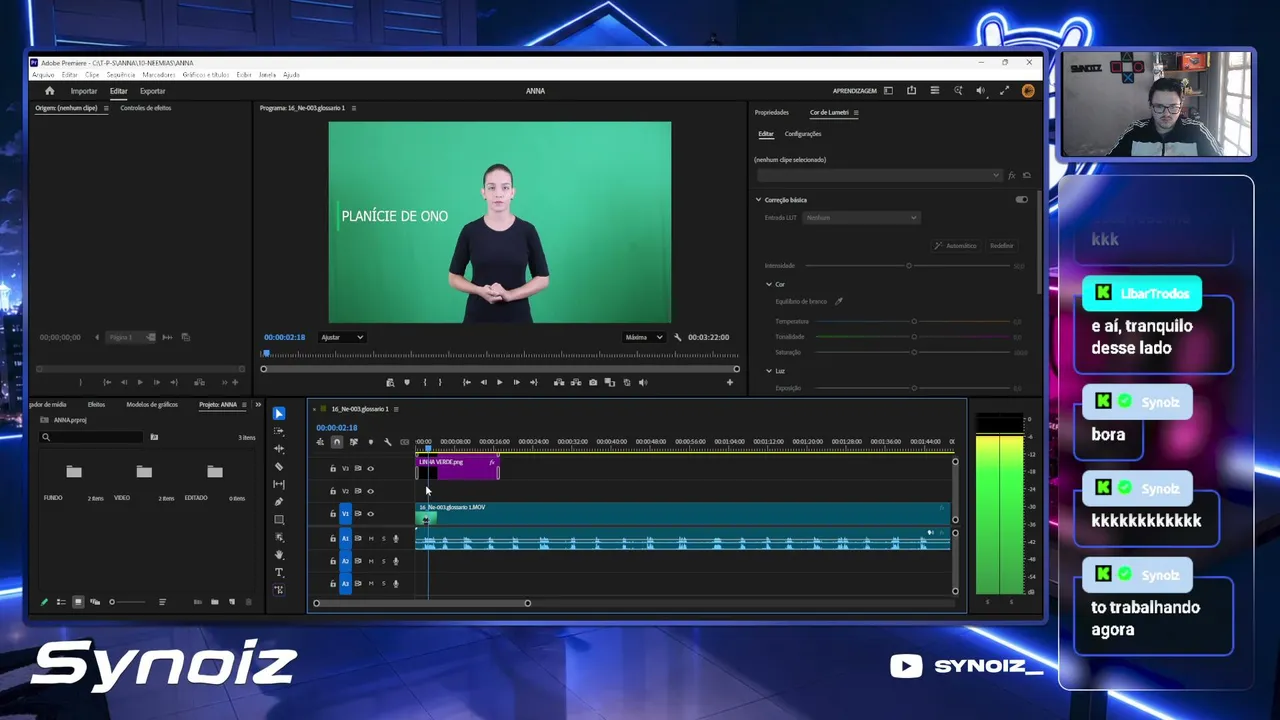The width and height of the screenshot is (1280, 720).
Task: Switch Project panel to list view
Action: click(x=61, y=602)
